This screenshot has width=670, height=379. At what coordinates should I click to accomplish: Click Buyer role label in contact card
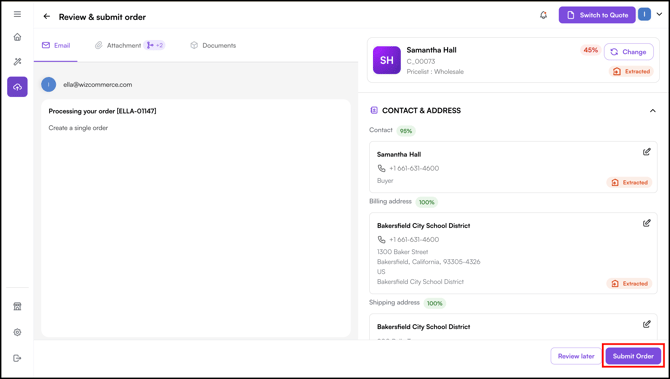[x=385, y=181]
